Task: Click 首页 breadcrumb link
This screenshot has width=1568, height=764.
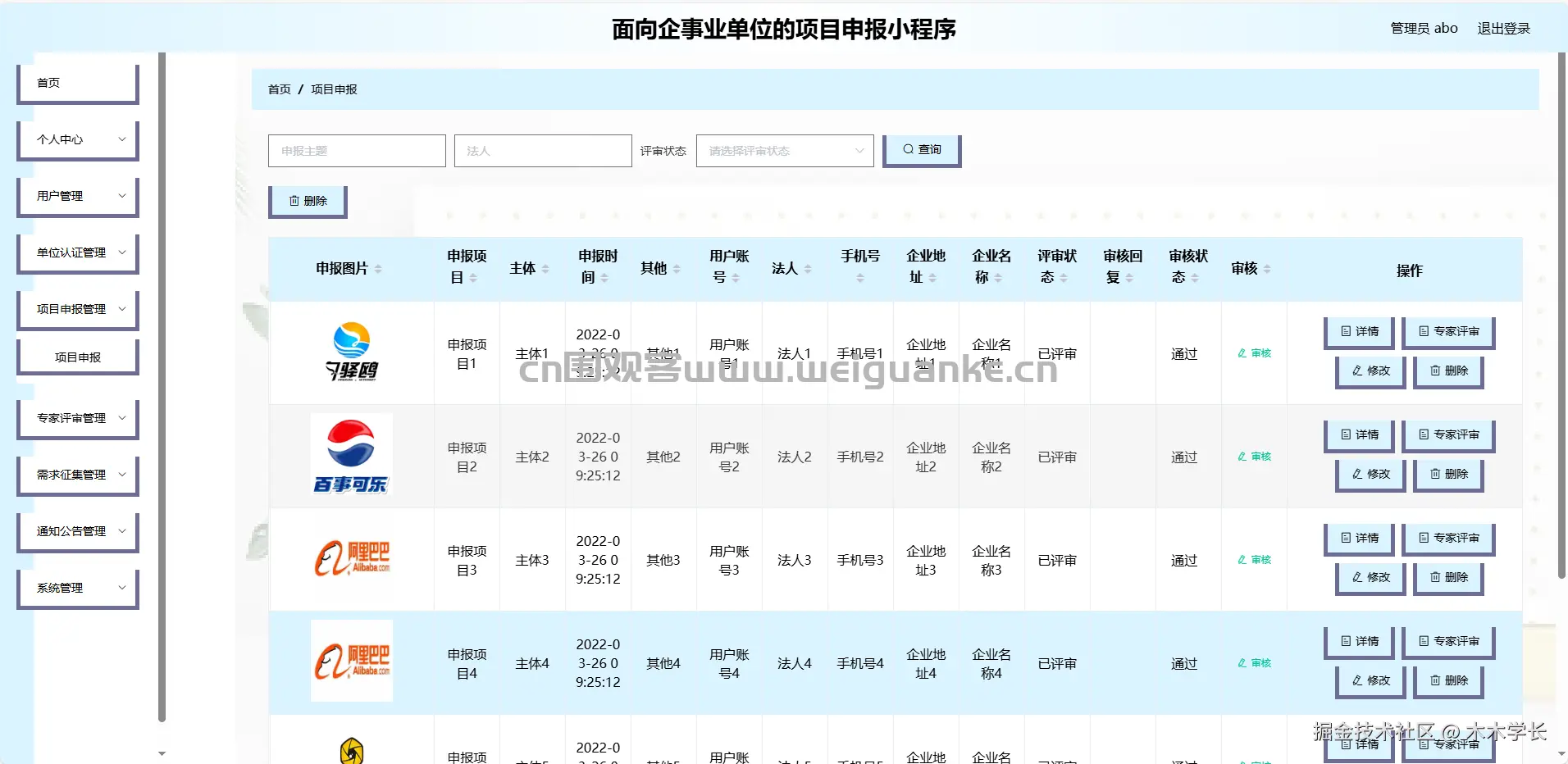Action: [x=280, y=89]
